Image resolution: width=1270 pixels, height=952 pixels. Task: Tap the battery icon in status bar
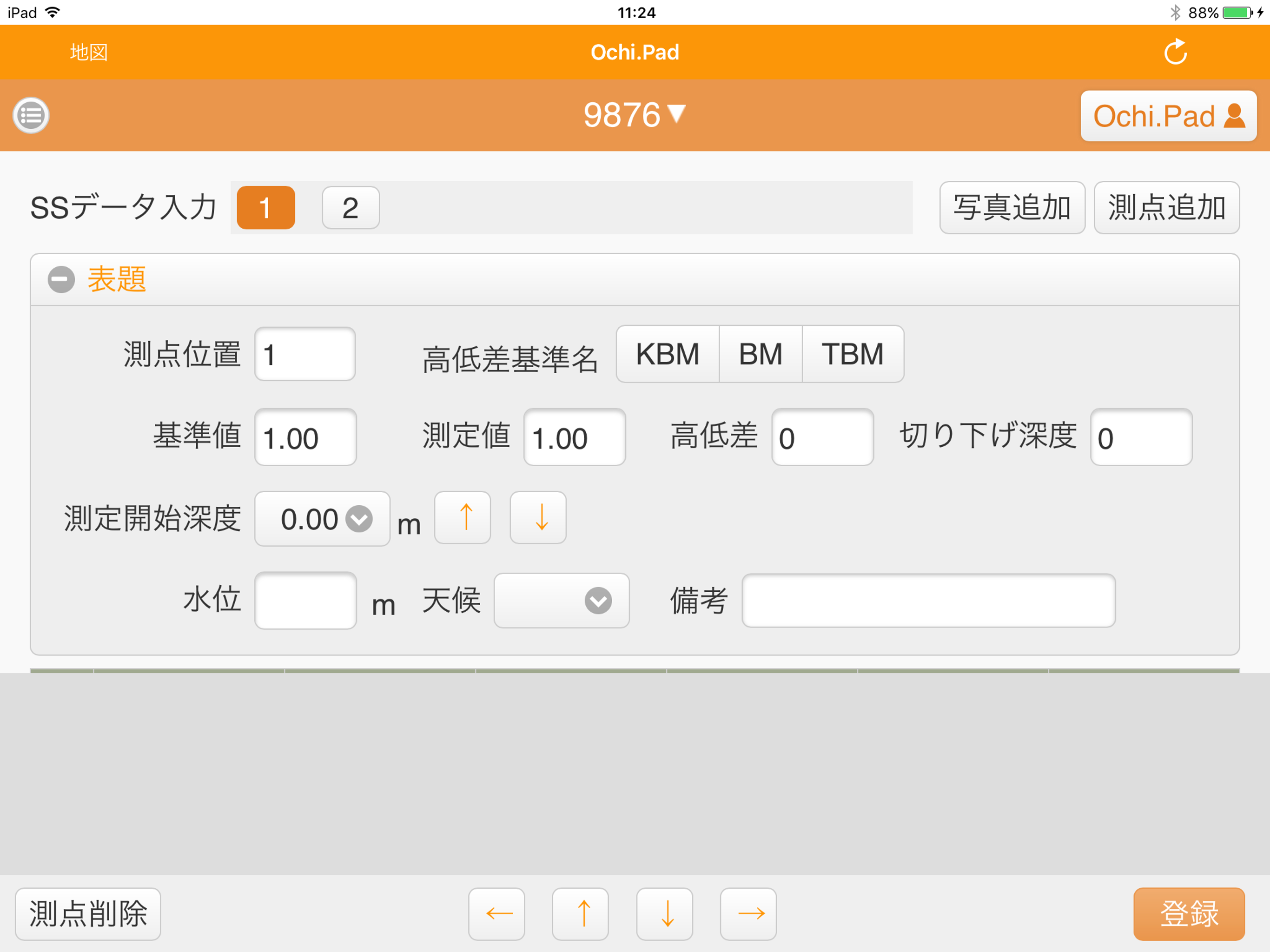[x=1238, y=13]
